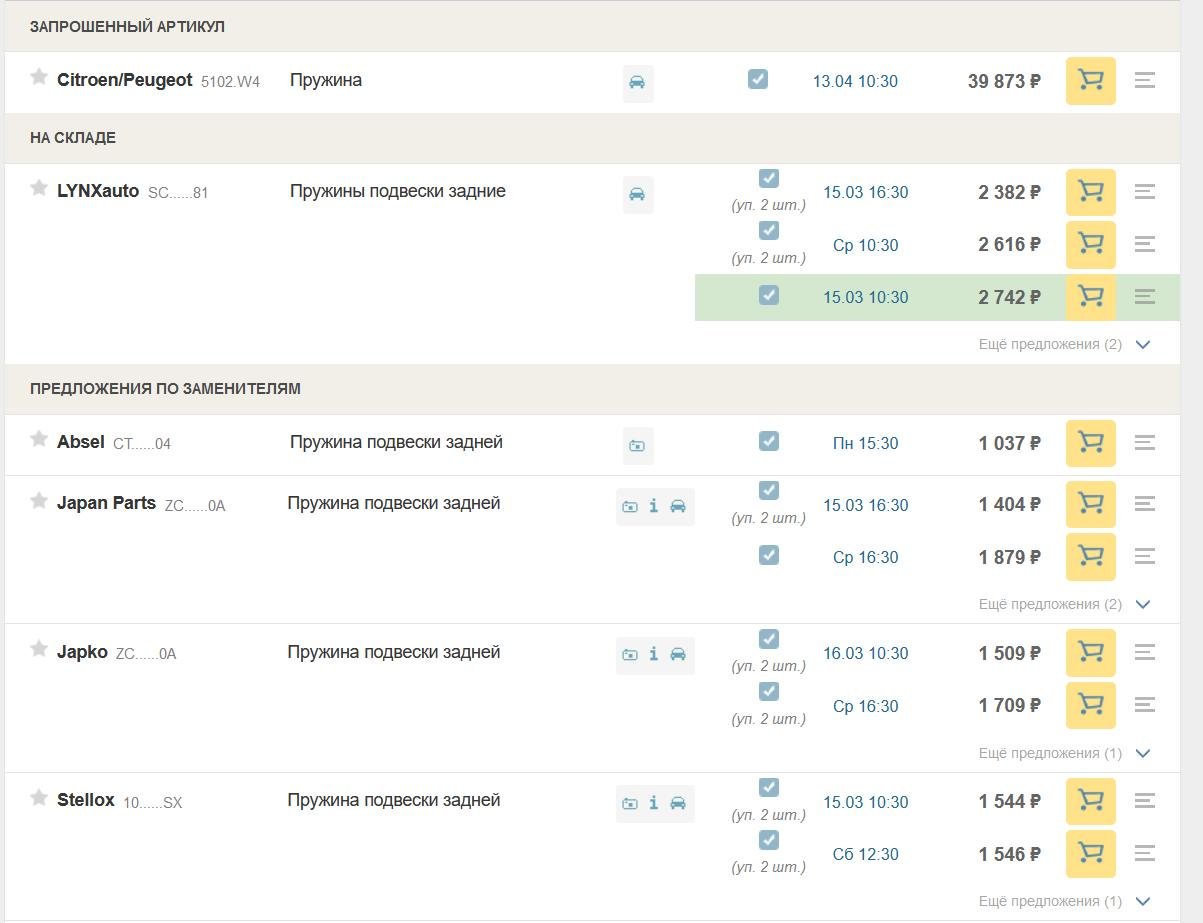This screenshot has height=923, width=1203.
Task: Add LYNXauto 2 382 ₽ offer to cart
Action: [1091, 192]
